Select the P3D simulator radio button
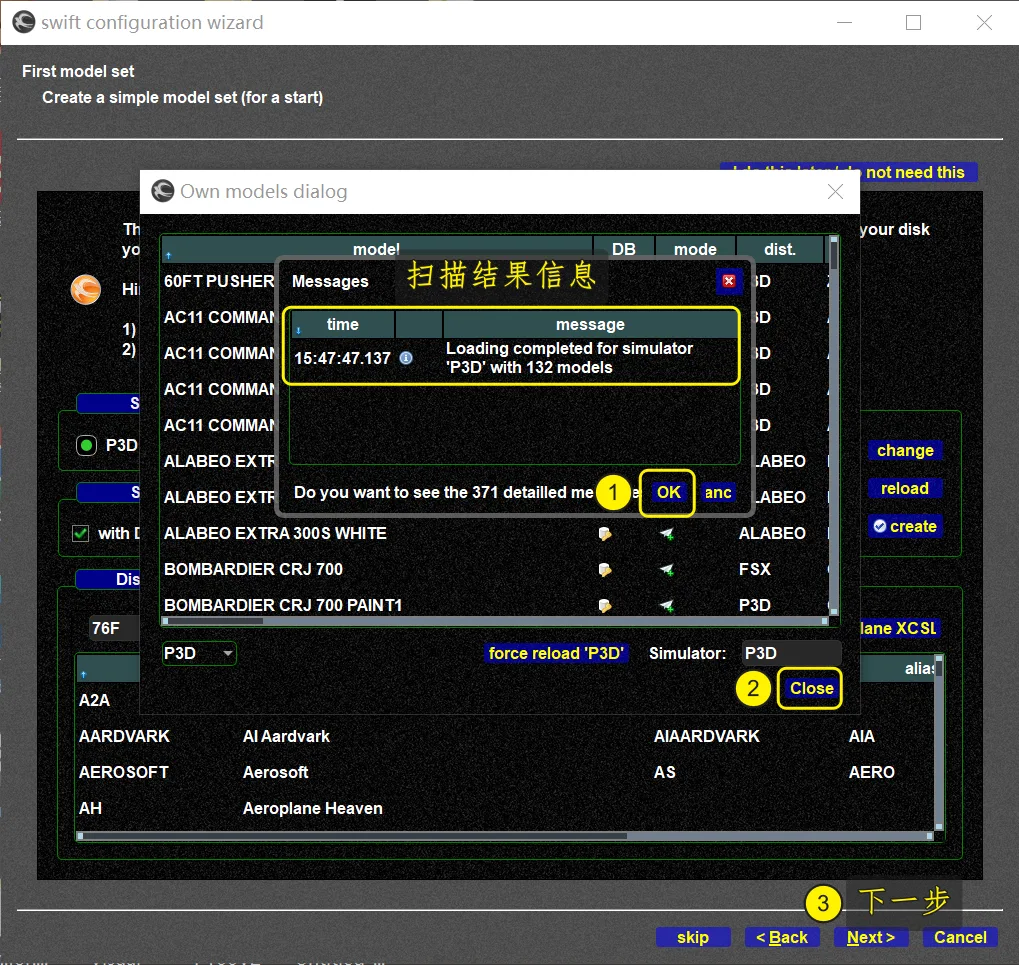Screen dimensions: 1019x965 (x=86, y=446)
